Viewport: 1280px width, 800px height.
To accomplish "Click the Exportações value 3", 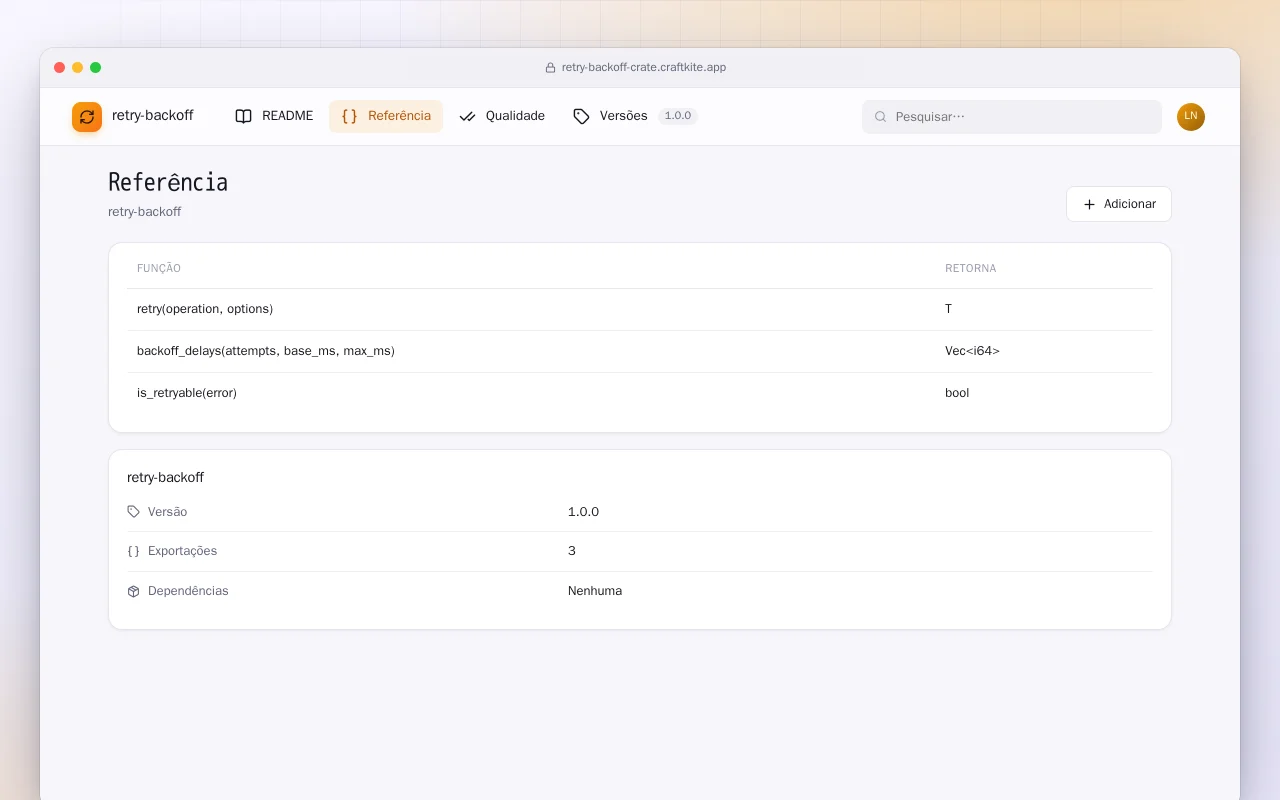I will [572, 551].
